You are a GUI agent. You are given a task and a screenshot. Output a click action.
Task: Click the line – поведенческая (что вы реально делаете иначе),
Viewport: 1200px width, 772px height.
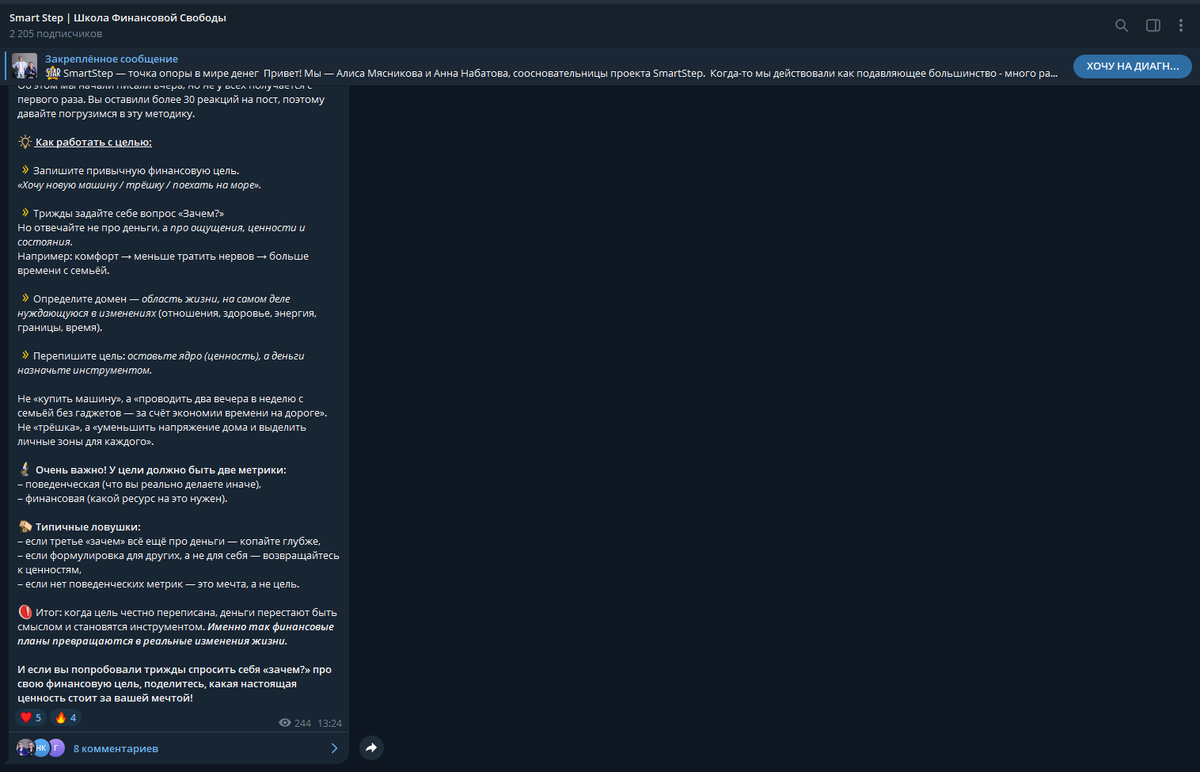[x=139, y=484]
